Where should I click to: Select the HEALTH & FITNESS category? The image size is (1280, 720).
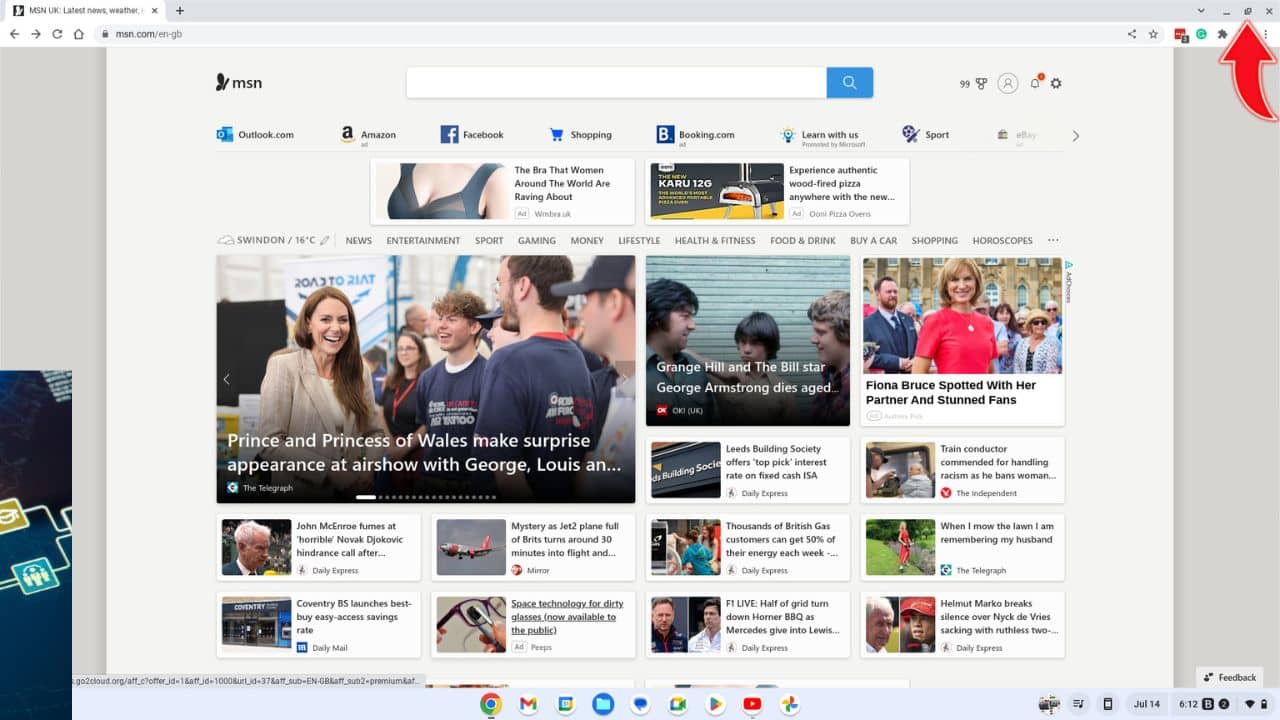715,241
